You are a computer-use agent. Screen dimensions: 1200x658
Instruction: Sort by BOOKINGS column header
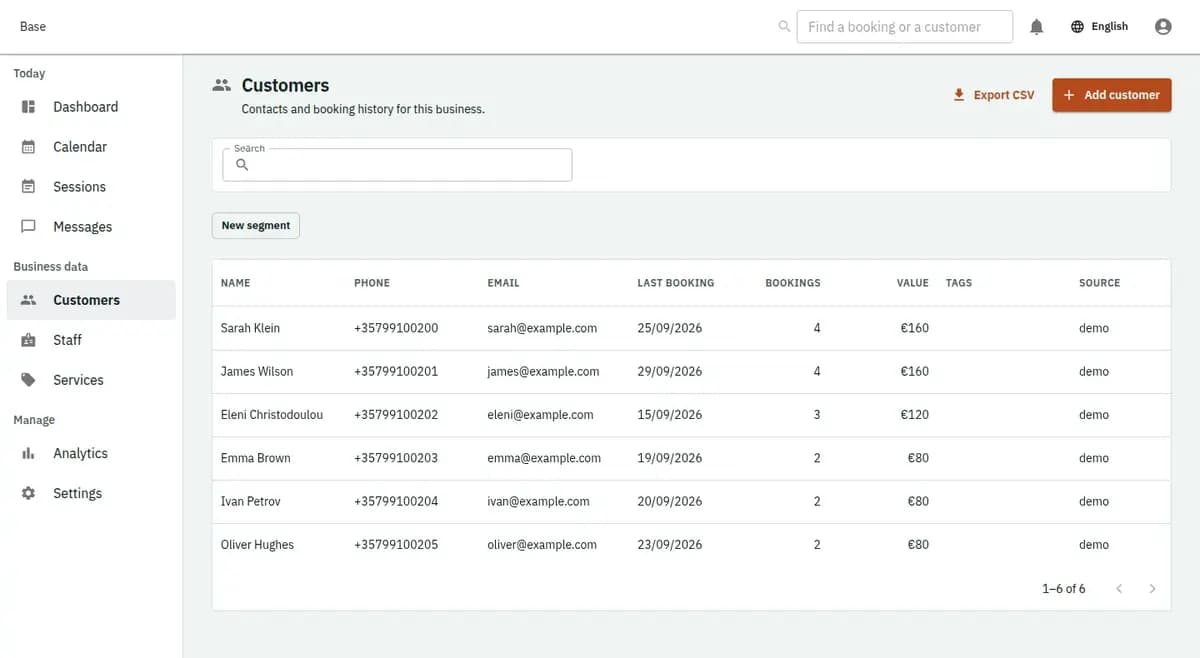pyautogui.click(x=793, y=283)
